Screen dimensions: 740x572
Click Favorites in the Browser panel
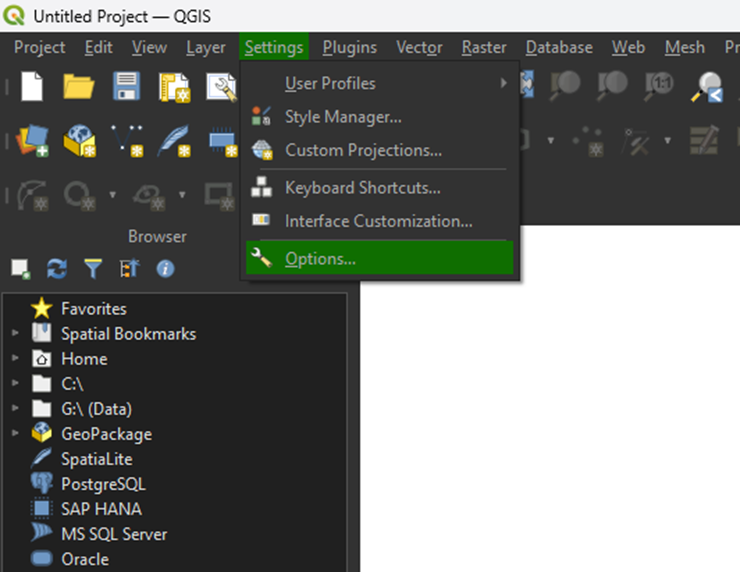click(93, 309)
